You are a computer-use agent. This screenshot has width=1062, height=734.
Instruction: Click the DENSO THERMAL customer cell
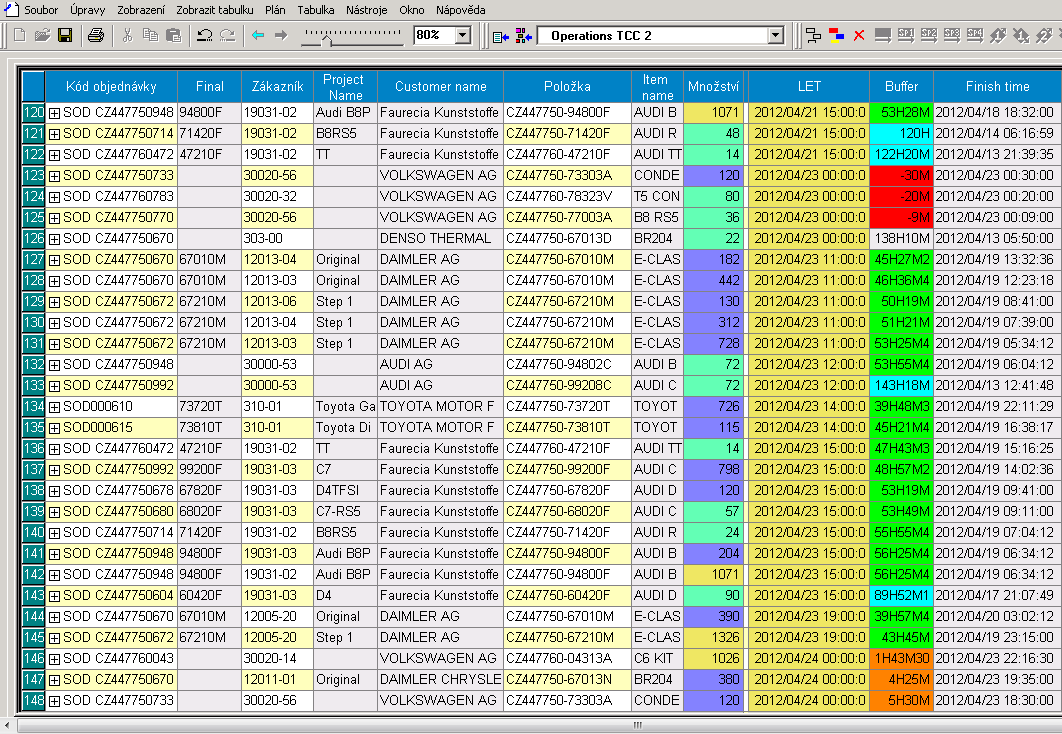click(440, 238)
